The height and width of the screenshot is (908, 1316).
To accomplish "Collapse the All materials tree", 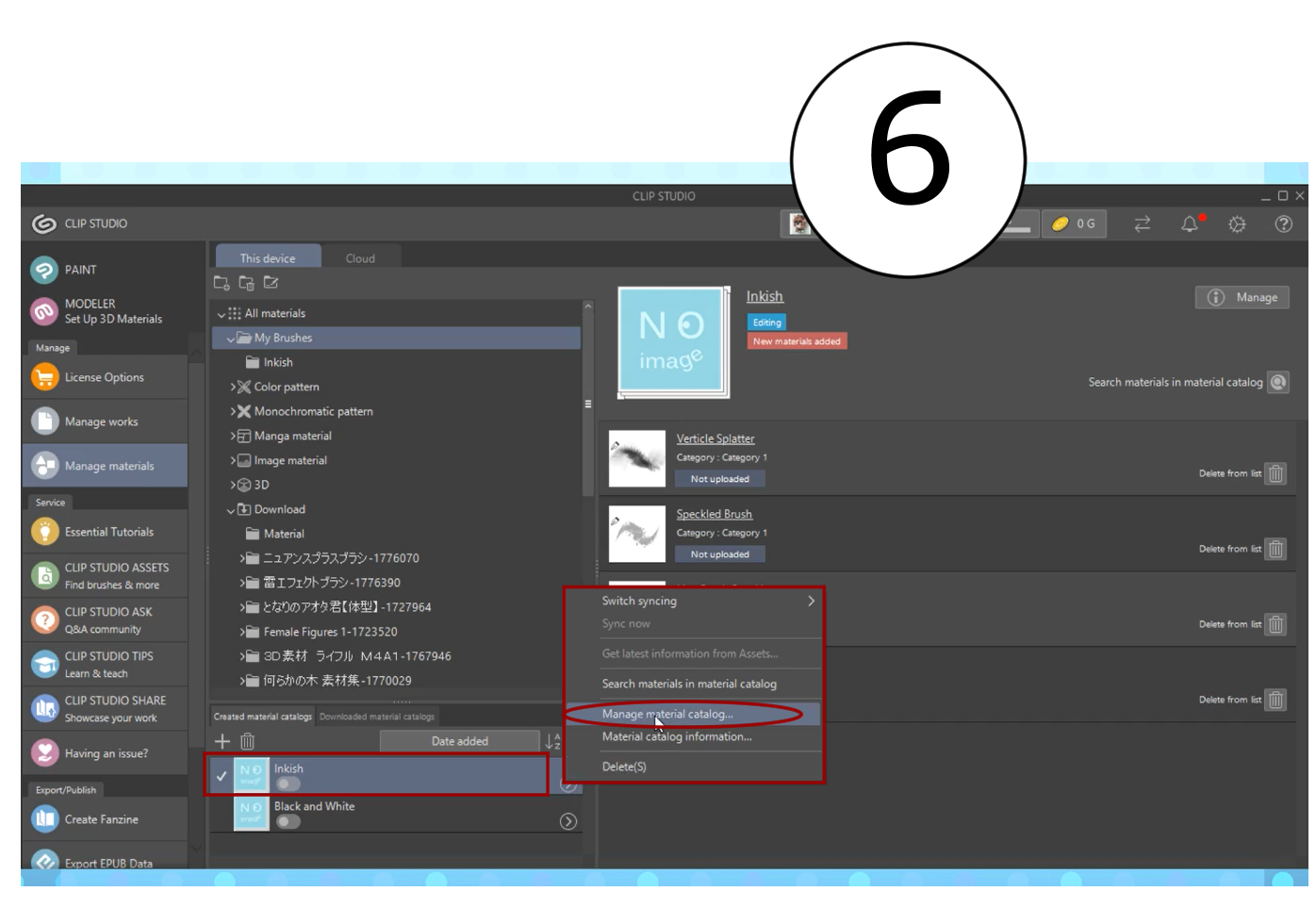I will (x=222, y=314).
